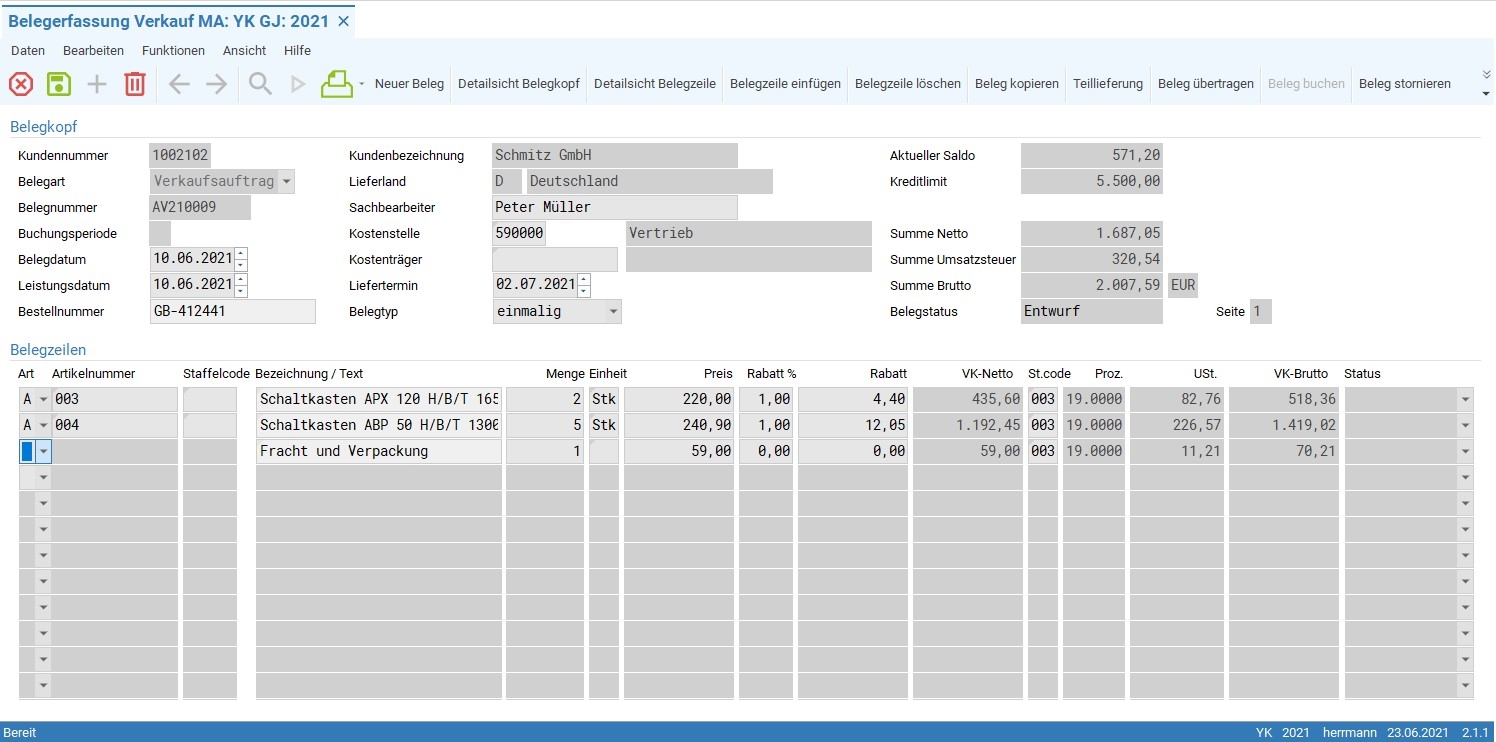The height and width of the screenshot is (742, 1496).
Task: Click the plus add icon
Action: [x=97, y=84]
